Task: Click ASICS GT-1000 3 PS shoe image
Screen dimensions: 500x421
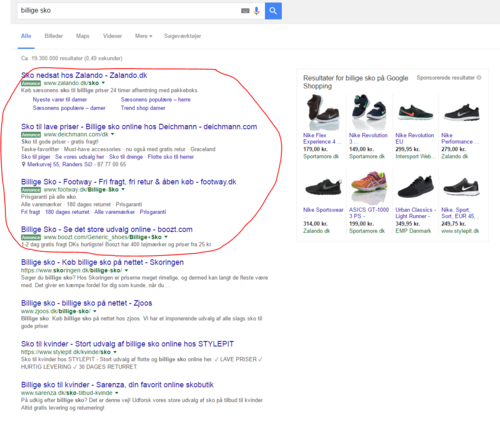Action: 369,187
